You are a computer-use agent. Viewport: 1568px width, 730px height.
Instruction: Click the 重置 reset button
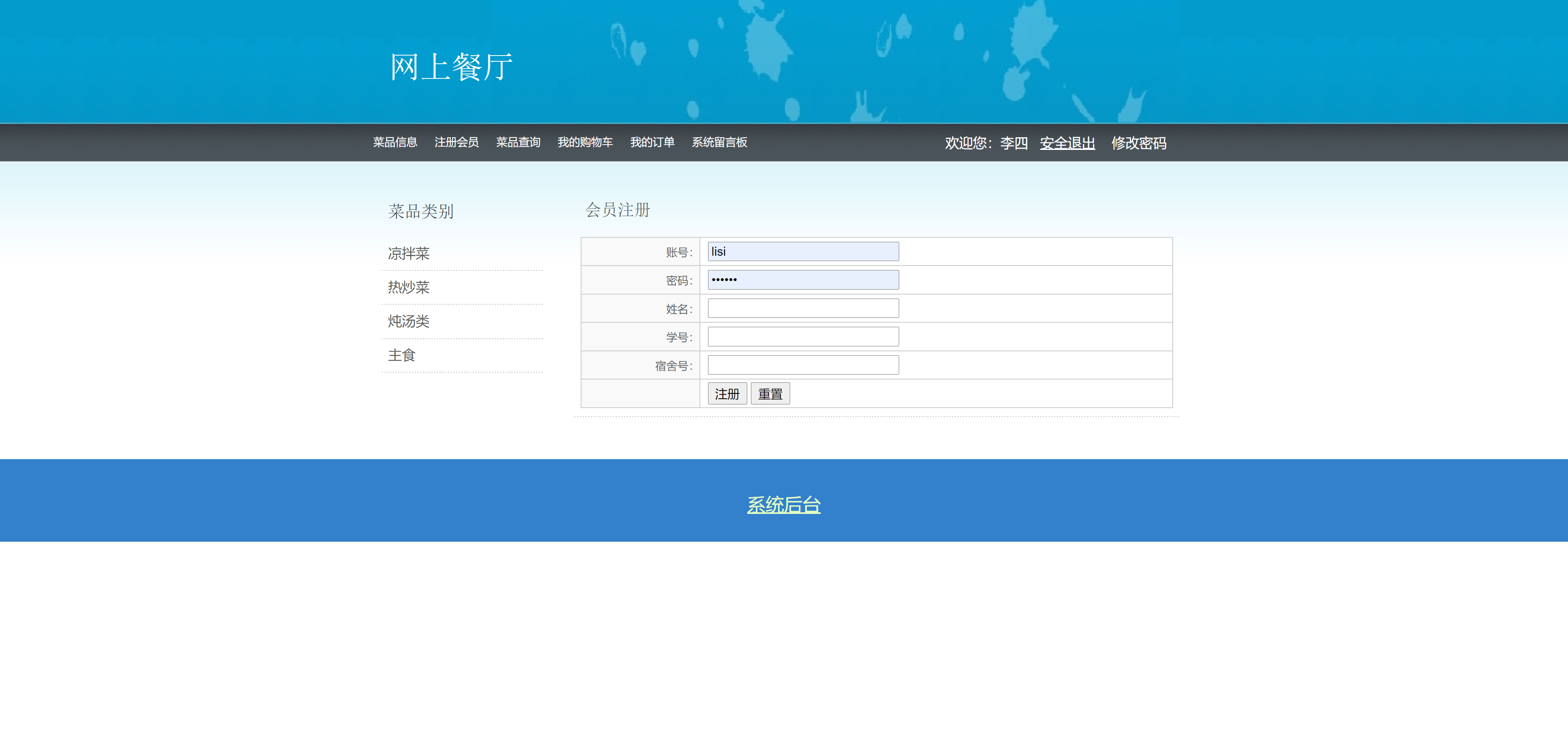(770, 393)
